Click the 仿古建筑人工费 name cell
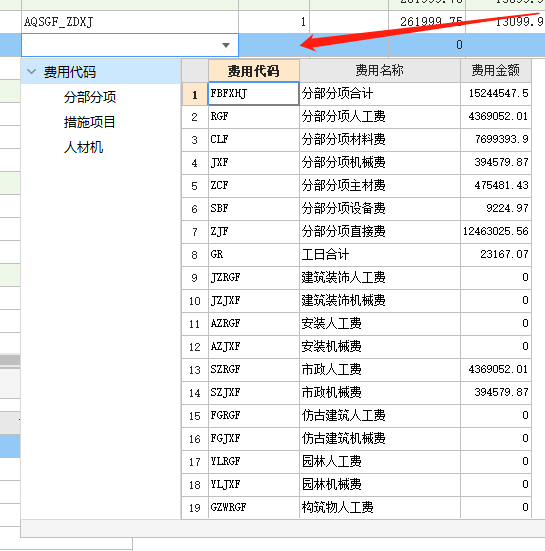Image resolution: width=545 pixels, height=551 pixels. (x=379, y=416)
